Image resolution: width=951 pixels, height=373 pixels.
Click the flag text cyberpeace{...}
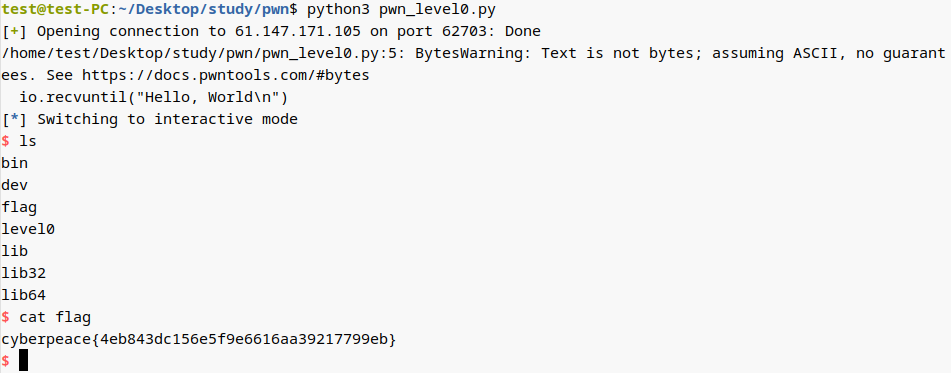coord(198,338)
